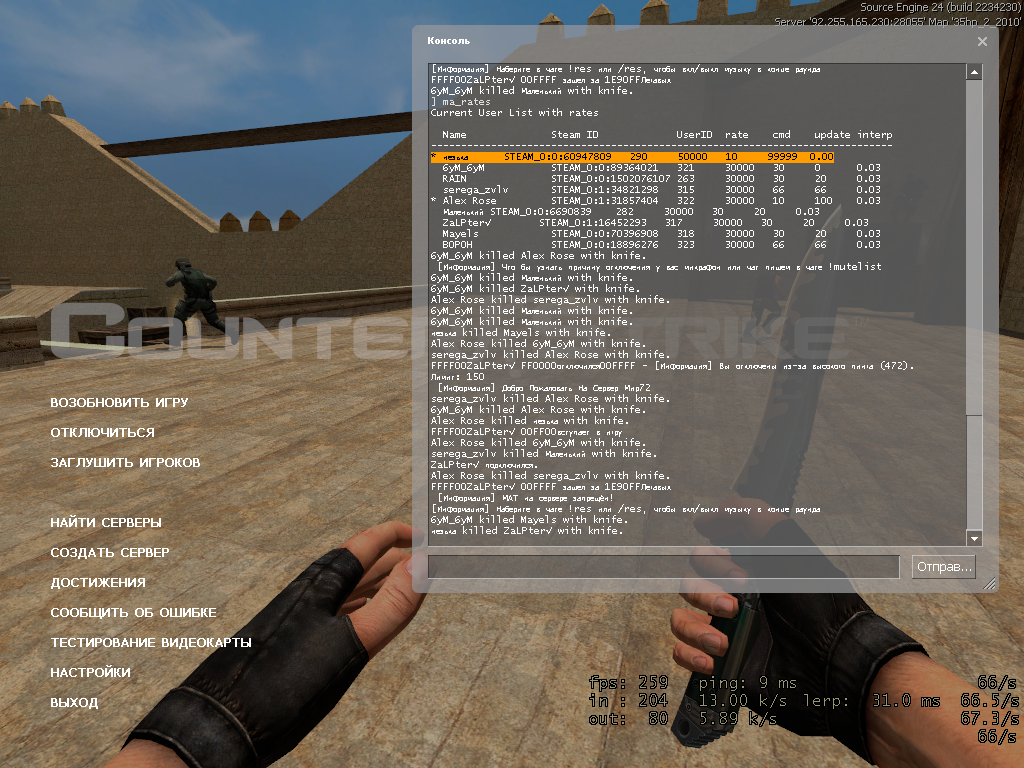1024x768 pixels.
Task: Focus the console command input field
Action: [x=664, y=567]
